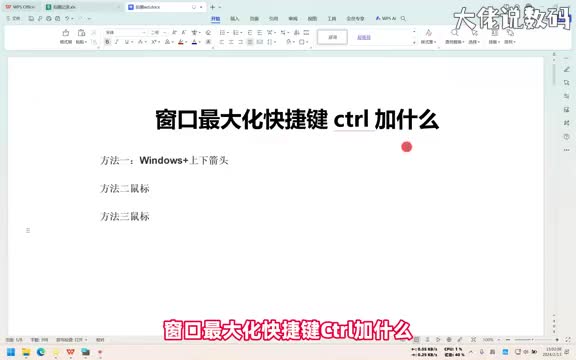
Task: Click the print preview icon in quick access toolbar
Action: (57, 18)
